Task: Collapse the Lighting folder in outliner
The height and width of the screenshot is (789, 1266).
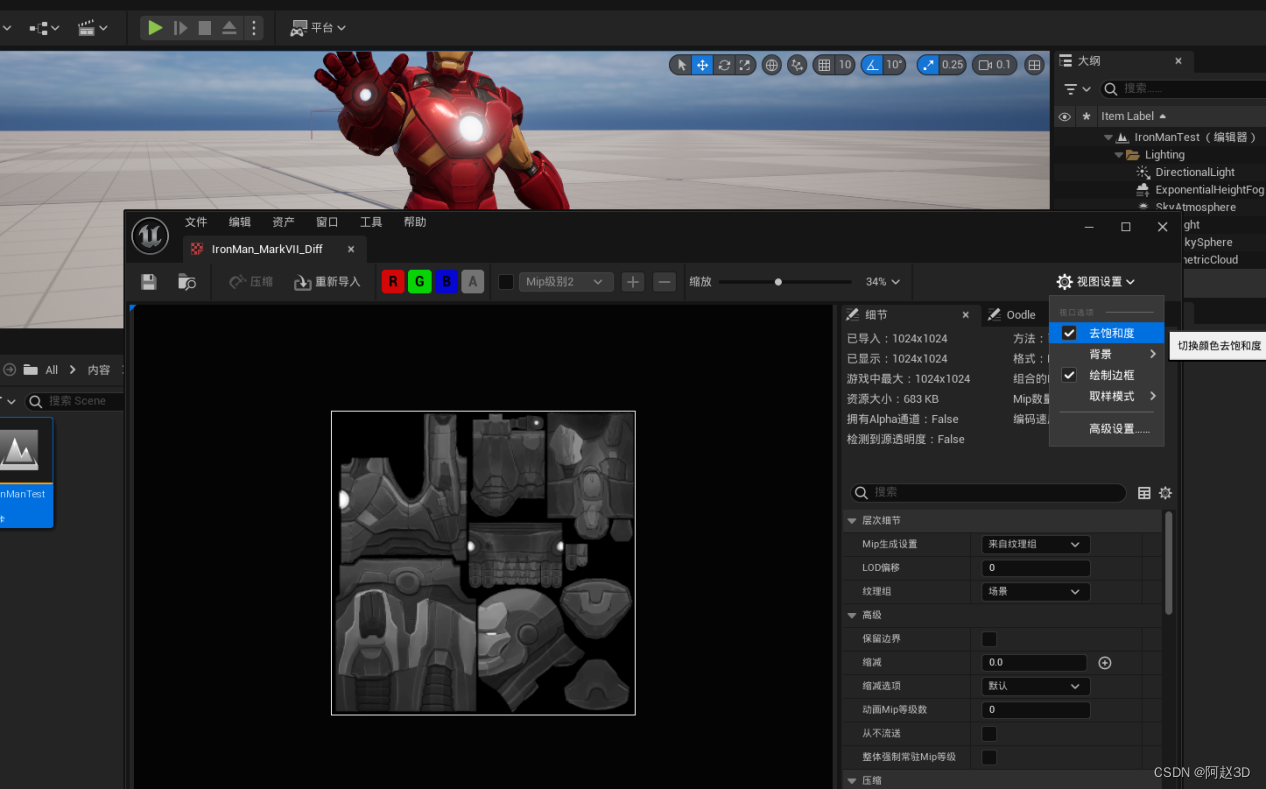Action: tap(1119, 155)
